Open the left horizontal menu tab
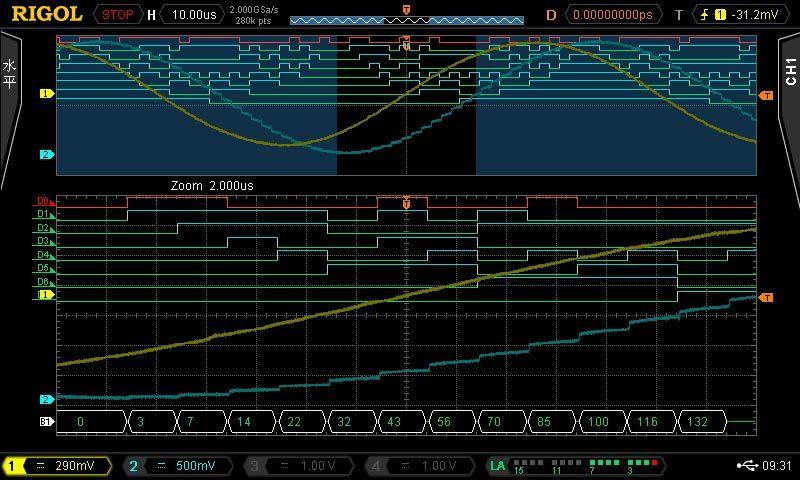Screen dimensions: 800x480 [x=10, y=75]
